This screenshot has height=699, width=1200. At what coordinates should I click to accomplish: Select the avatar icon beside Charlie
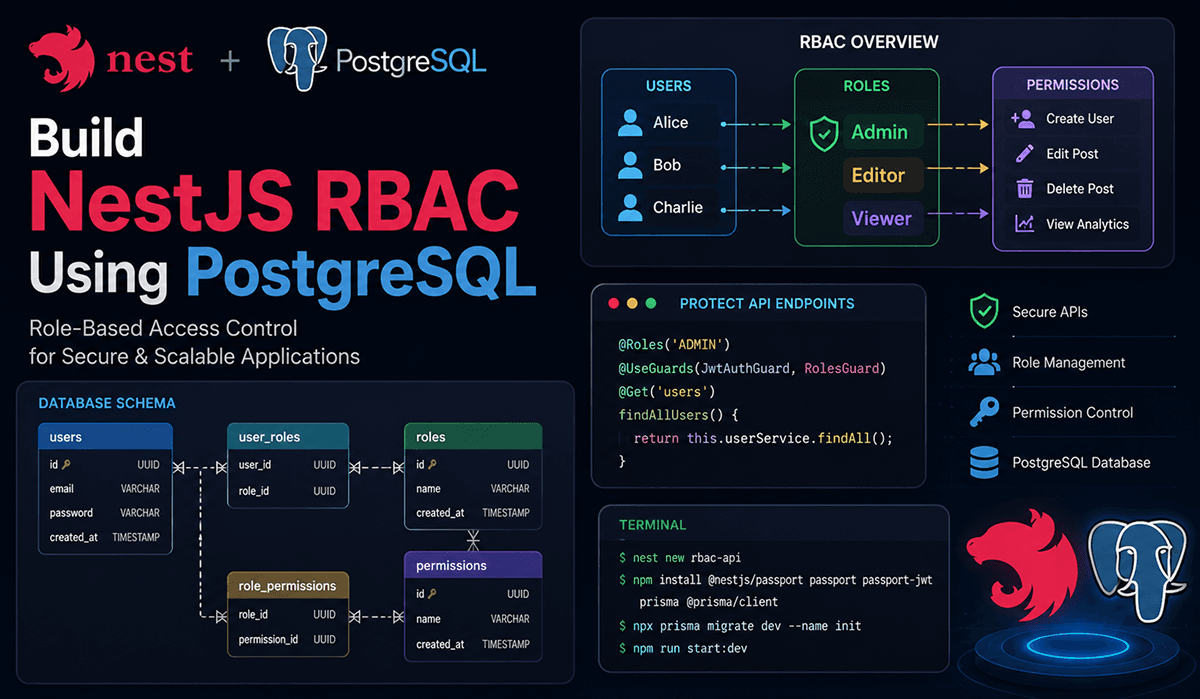click(630, 208)
